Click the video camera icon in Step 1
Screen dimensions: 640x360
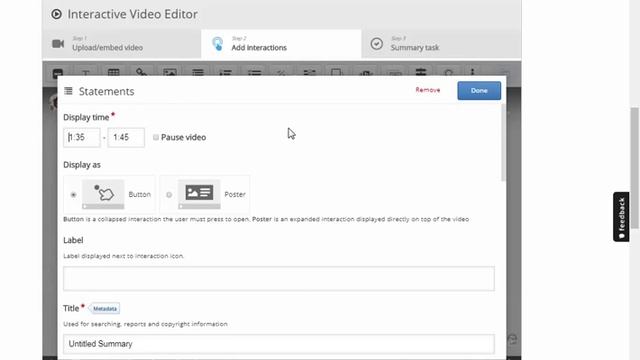[58, 44]
